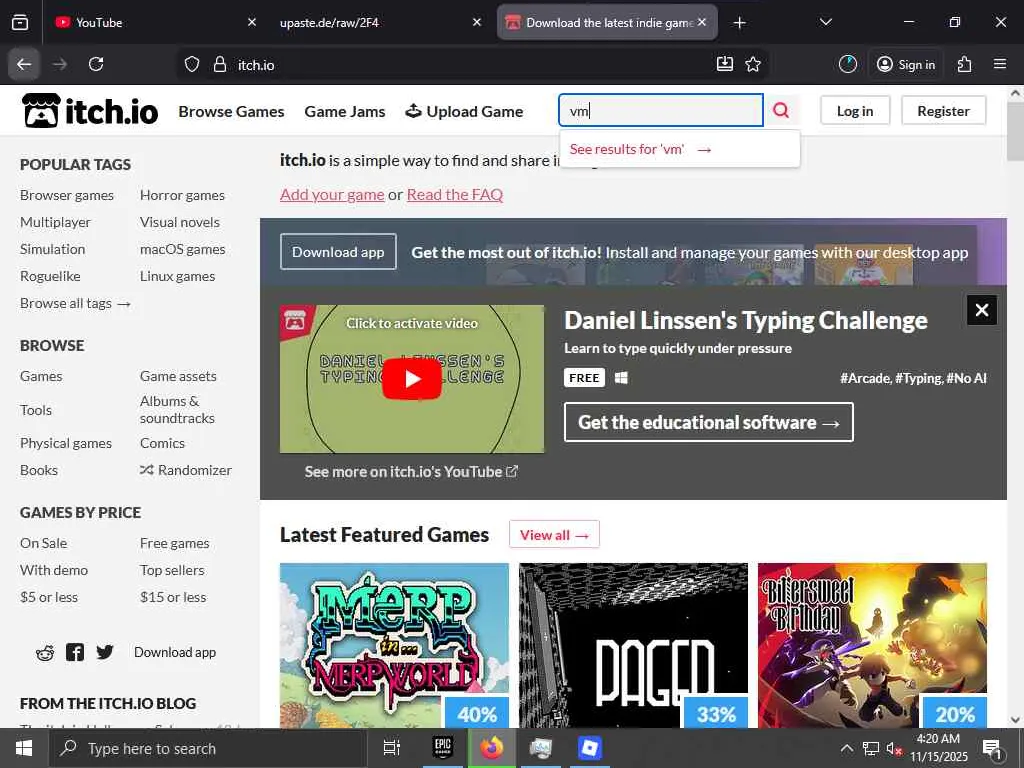The width and height of the screenshot is (1024, 768).
Task: Click the Register button
Action: click(x=943, y=111)
